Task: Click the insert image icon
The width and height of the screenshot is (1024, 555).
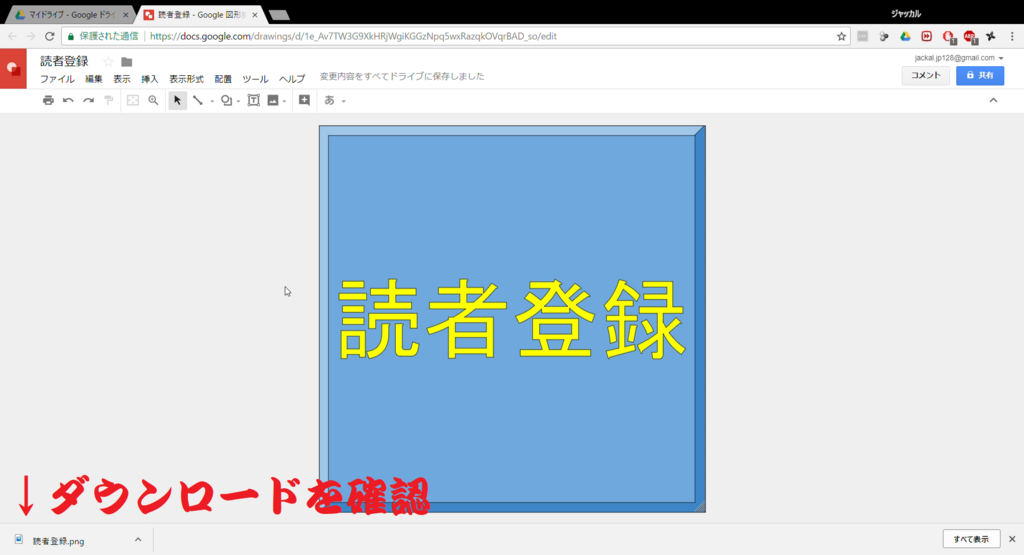Action: [273, 101]
